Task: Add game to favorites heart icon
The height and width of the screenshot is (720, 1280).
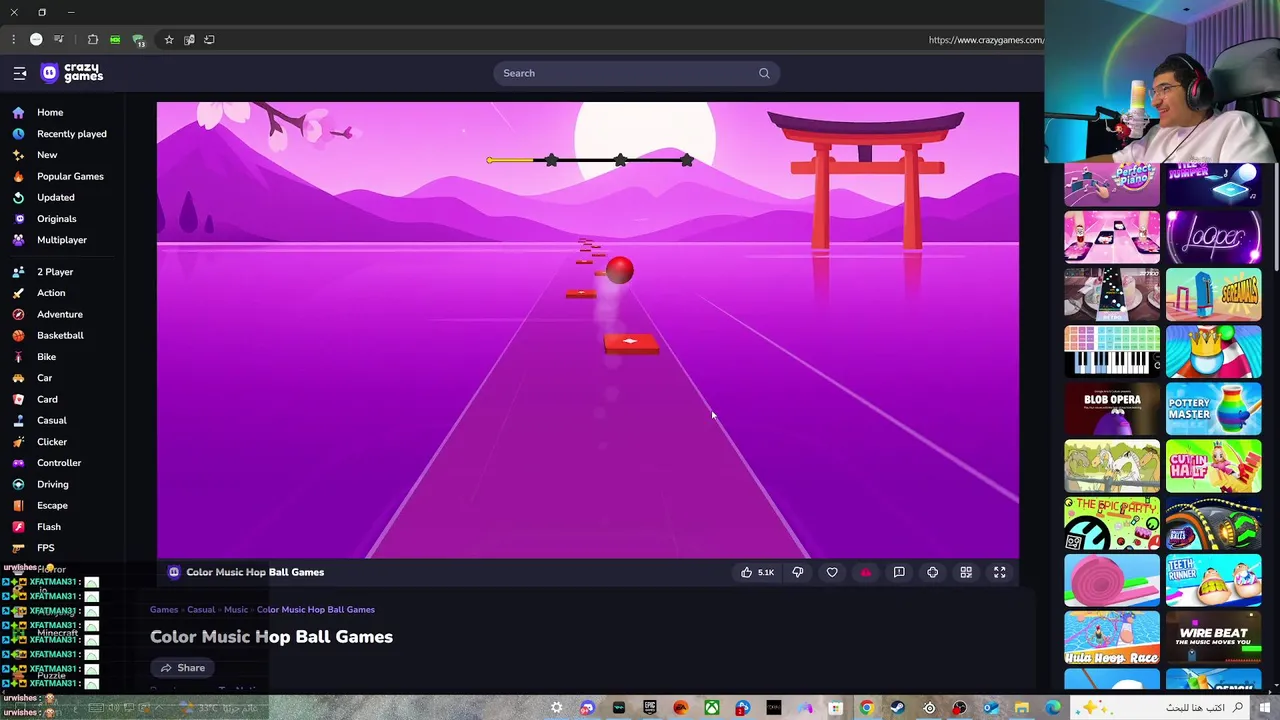Action: 832,572
